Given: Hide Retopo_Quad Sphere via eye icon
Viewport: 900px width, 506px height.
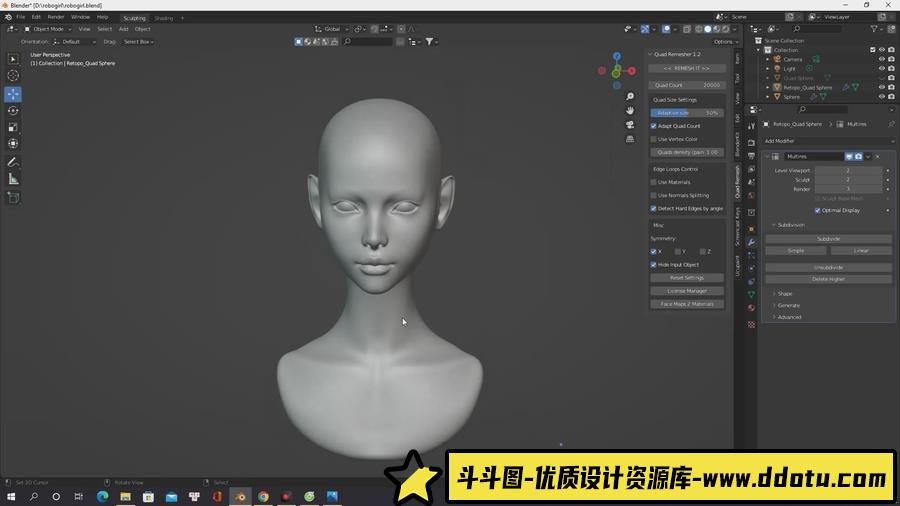Looking at the screenshot, I should click(882, 87).
